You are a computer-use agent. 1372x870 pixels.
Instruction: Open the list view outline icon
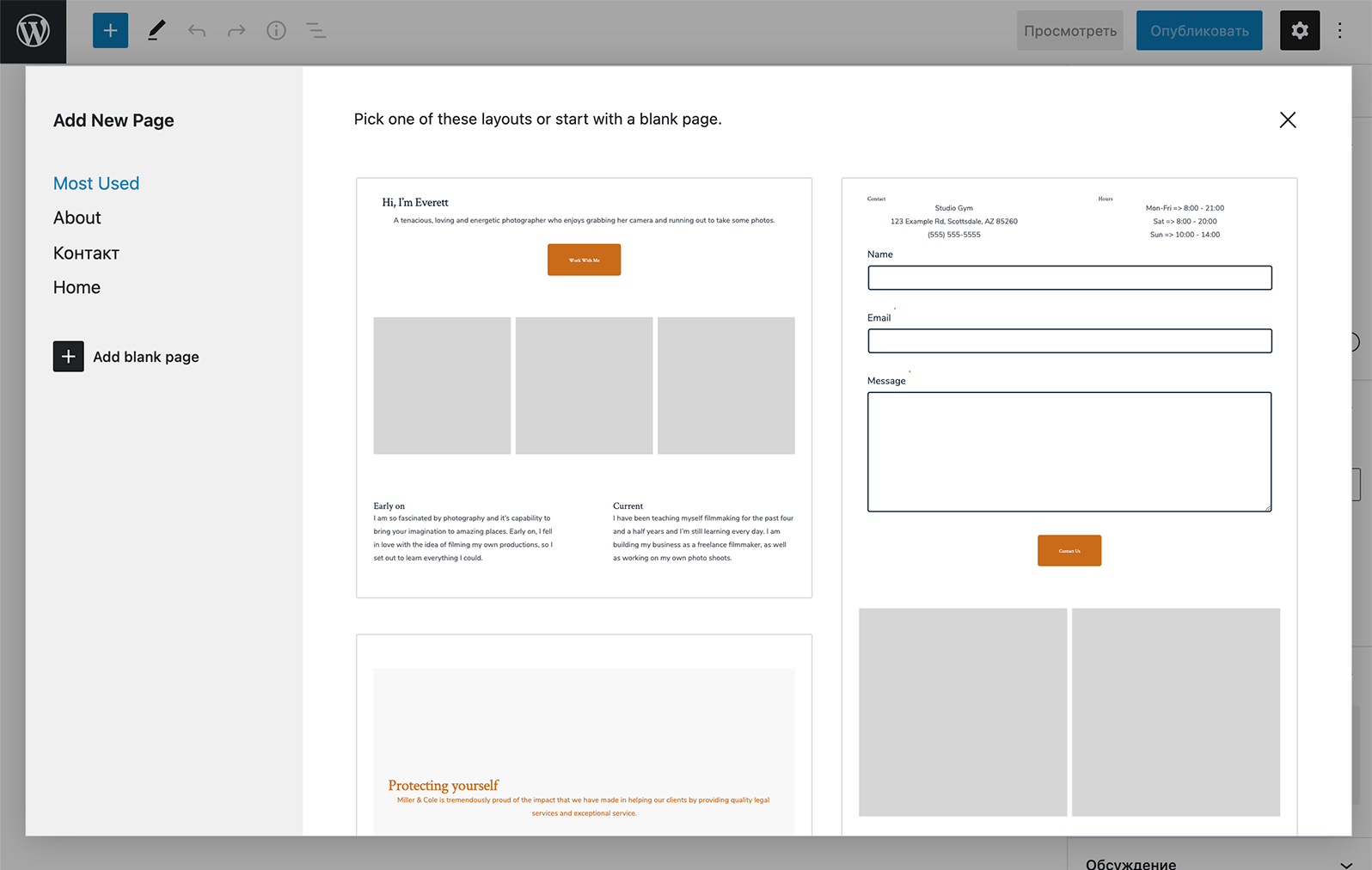(x=316, y=31)
